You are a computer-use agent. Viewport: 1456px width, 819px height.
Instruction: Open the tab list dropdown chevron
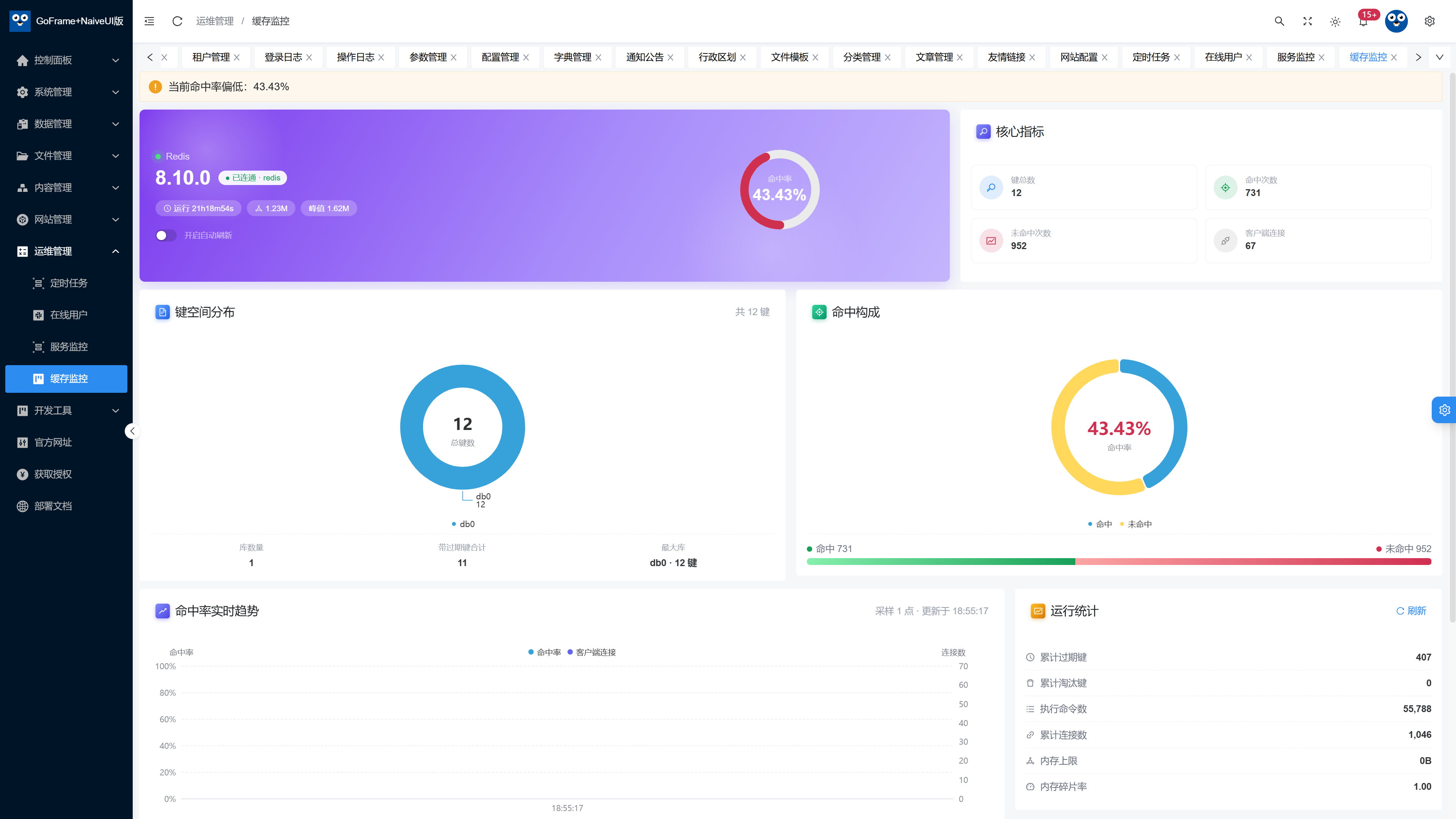(1440, 57)
